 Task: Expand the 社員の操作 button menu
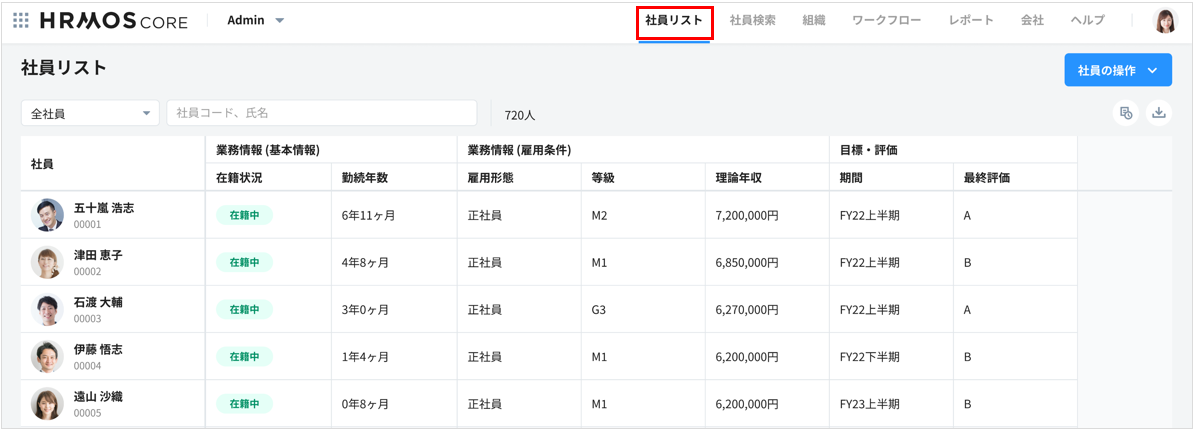pos(1117,70)
